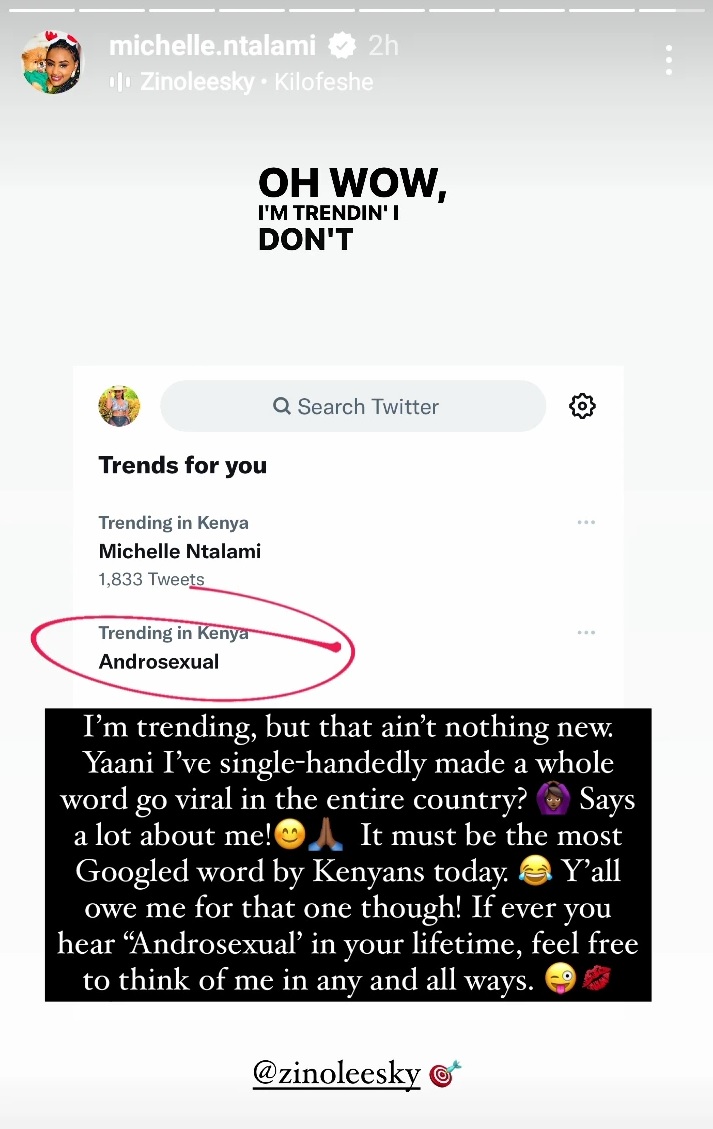Tap the last story progress bar segment
Viewport: 713px width, 1129px height.
point(671,10)
